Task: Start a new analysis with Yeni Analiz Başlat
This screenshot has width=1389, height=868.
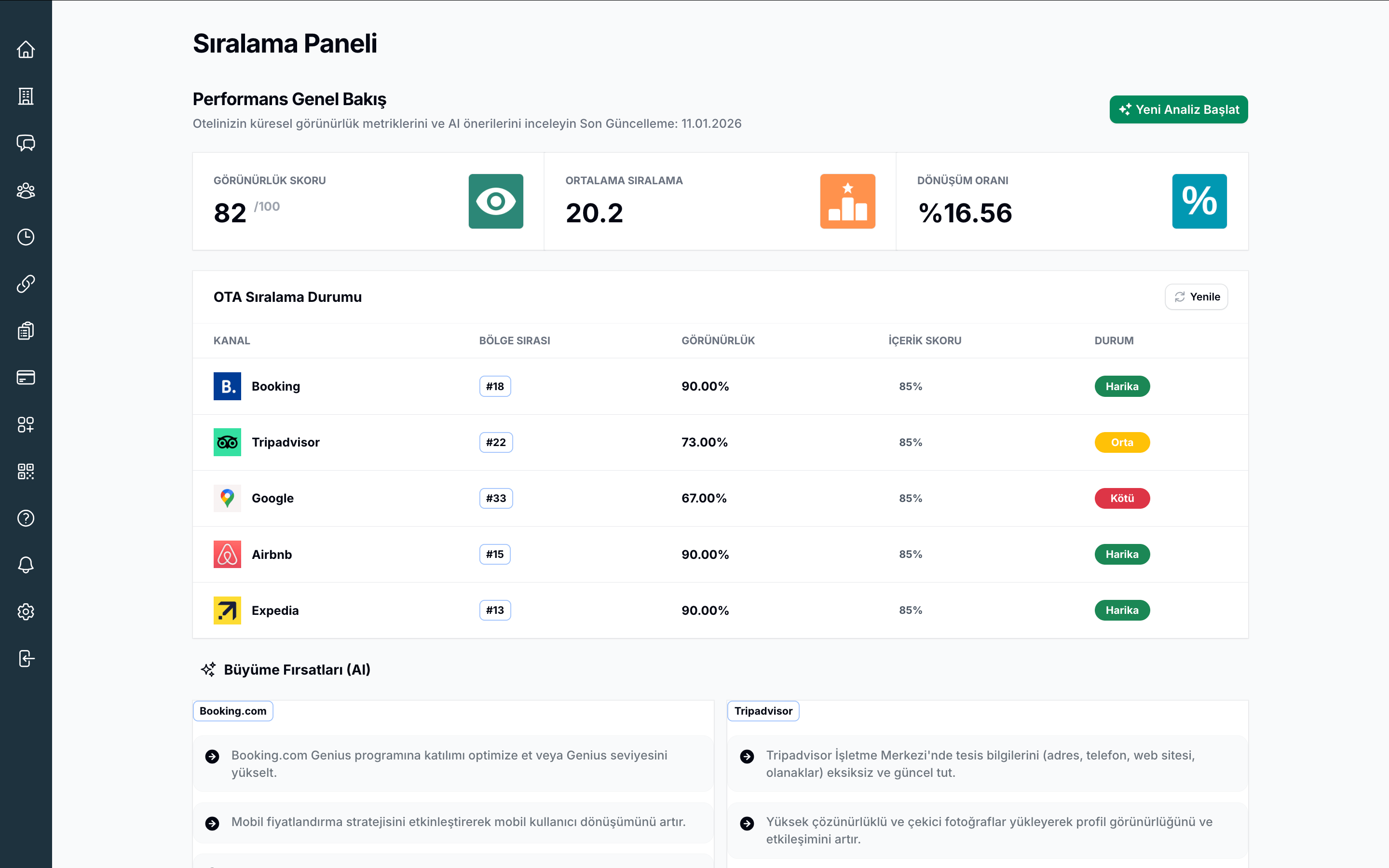Action: coord(1178,109)
